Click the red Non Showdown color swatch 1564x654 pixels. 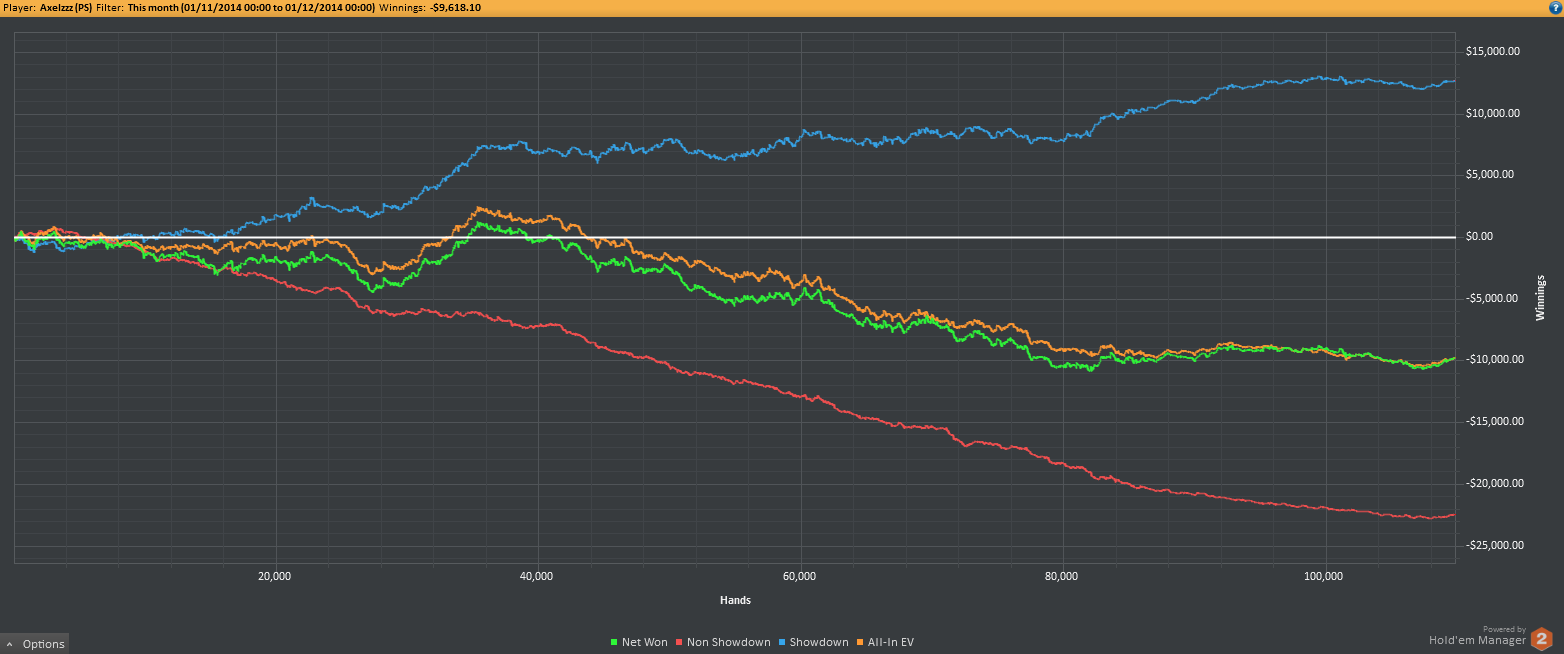tap(680, 642)
